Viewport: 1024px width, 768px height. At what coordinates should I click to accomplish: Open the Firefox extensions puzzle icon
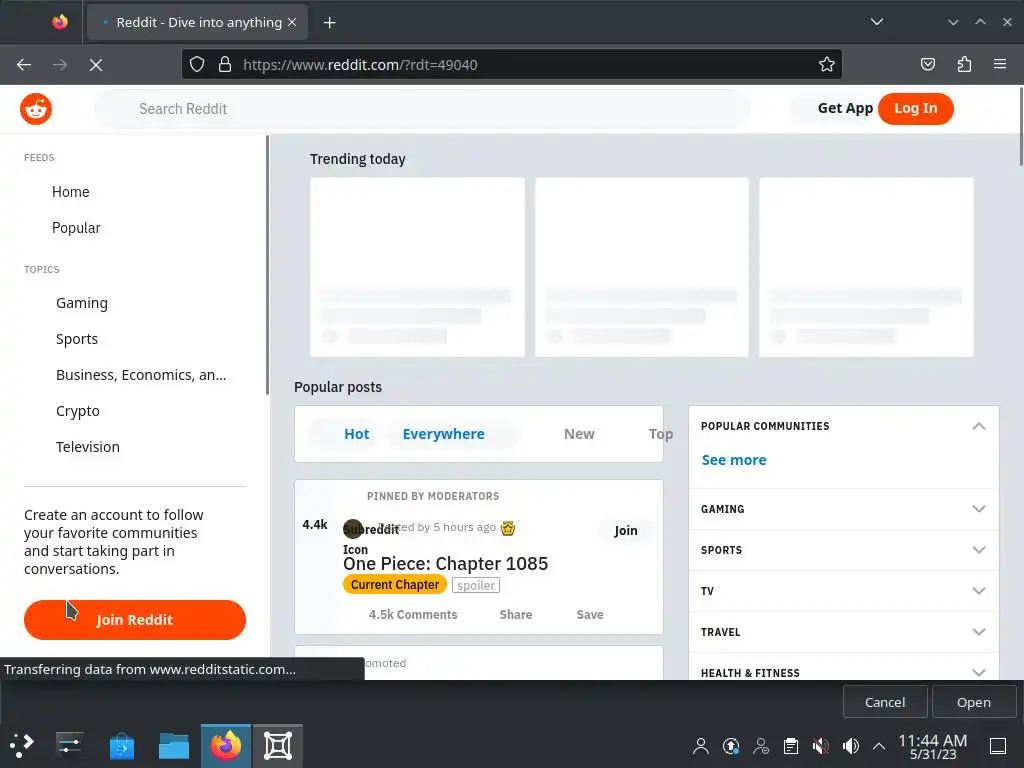(x=964, y=64)
